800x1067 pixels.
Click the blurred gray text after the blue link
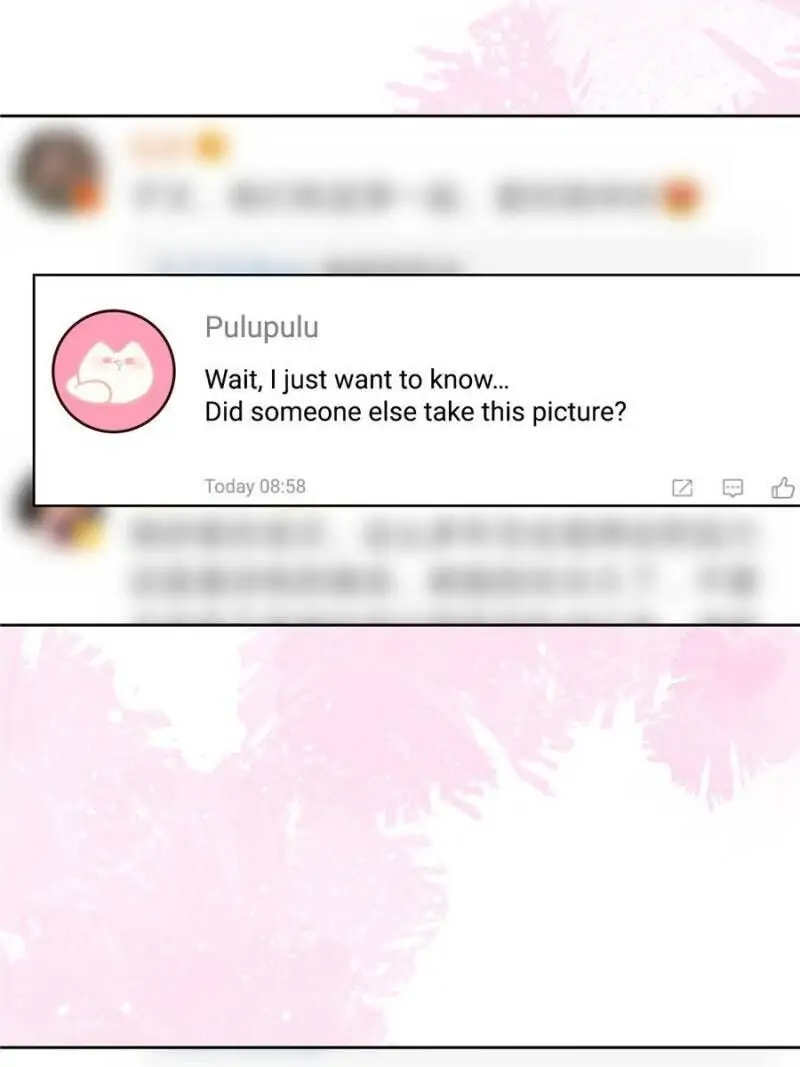(x=395, y=263)
